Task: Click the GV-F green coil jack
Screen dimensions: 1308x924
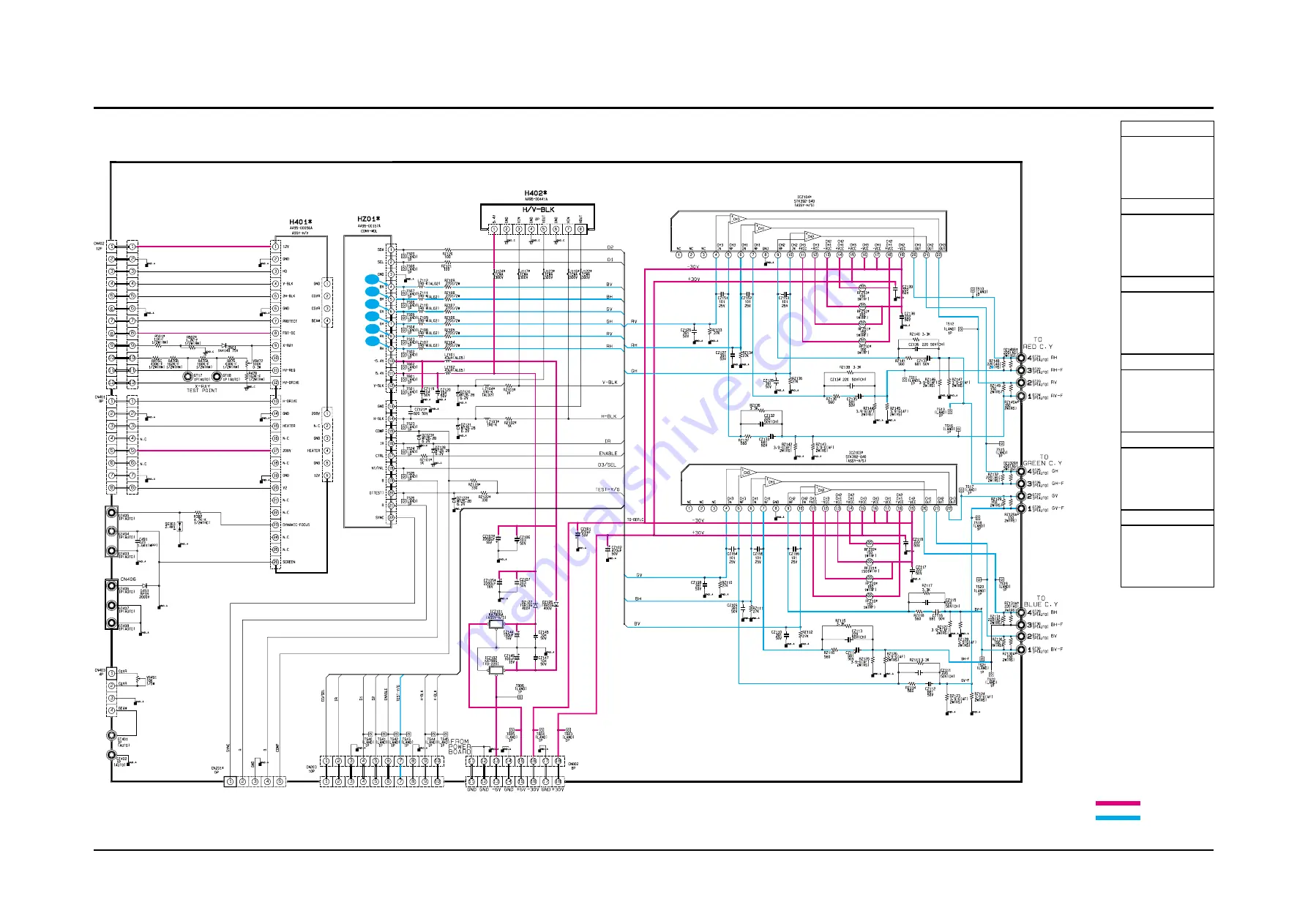Action: point(1021,508)
